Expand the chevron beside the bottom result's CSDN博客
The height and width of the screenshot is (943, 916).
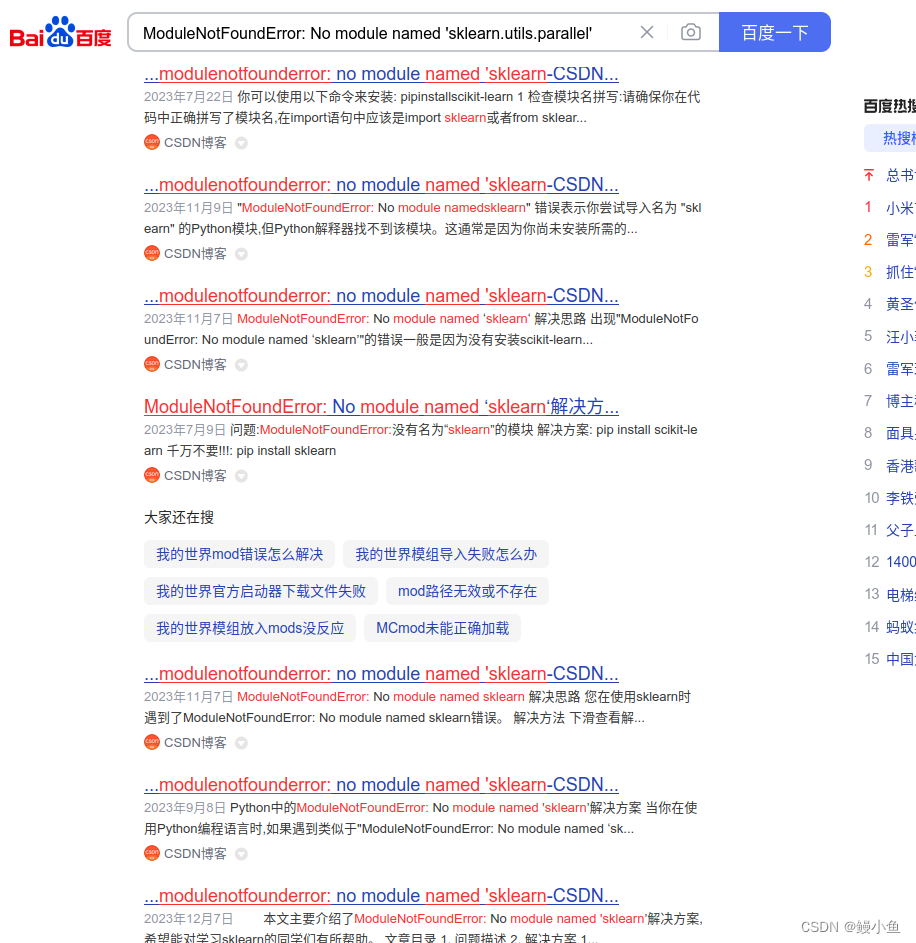(240, 853)
